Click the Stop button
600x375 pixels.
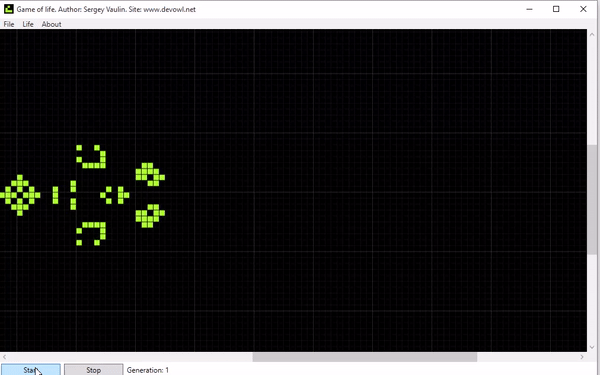tap(93, 370)
